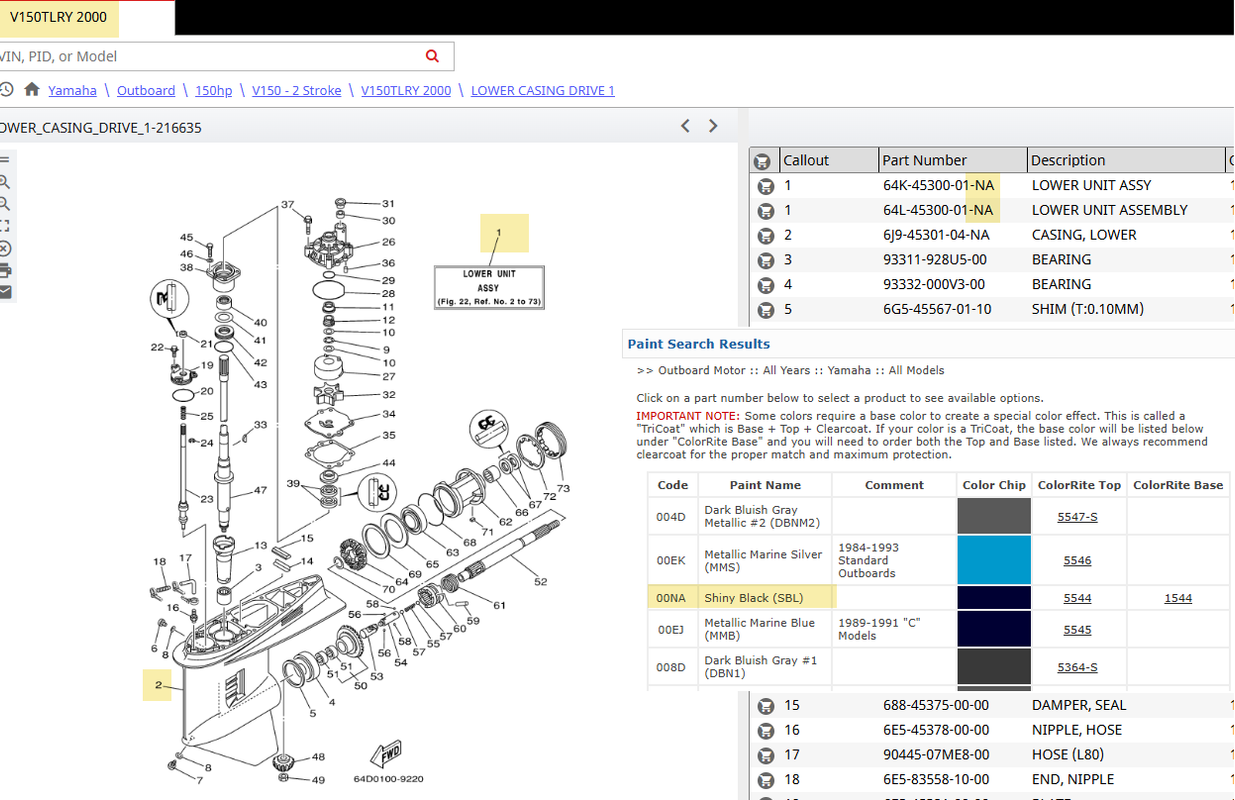Toggle fullscreen view of the diagram

point(4,226)
